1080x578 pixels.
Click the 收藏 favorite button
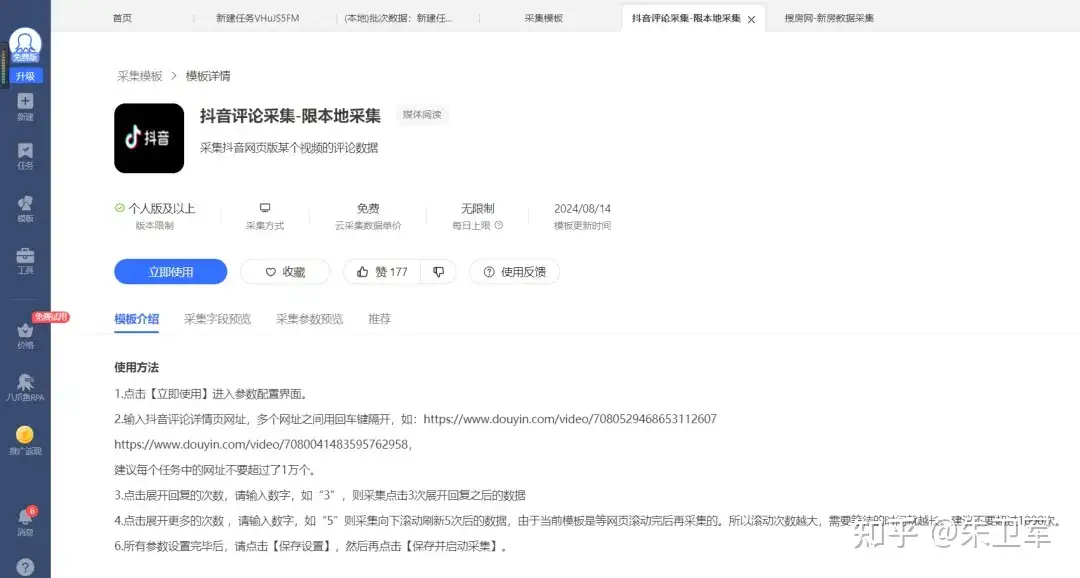point(285,271)
